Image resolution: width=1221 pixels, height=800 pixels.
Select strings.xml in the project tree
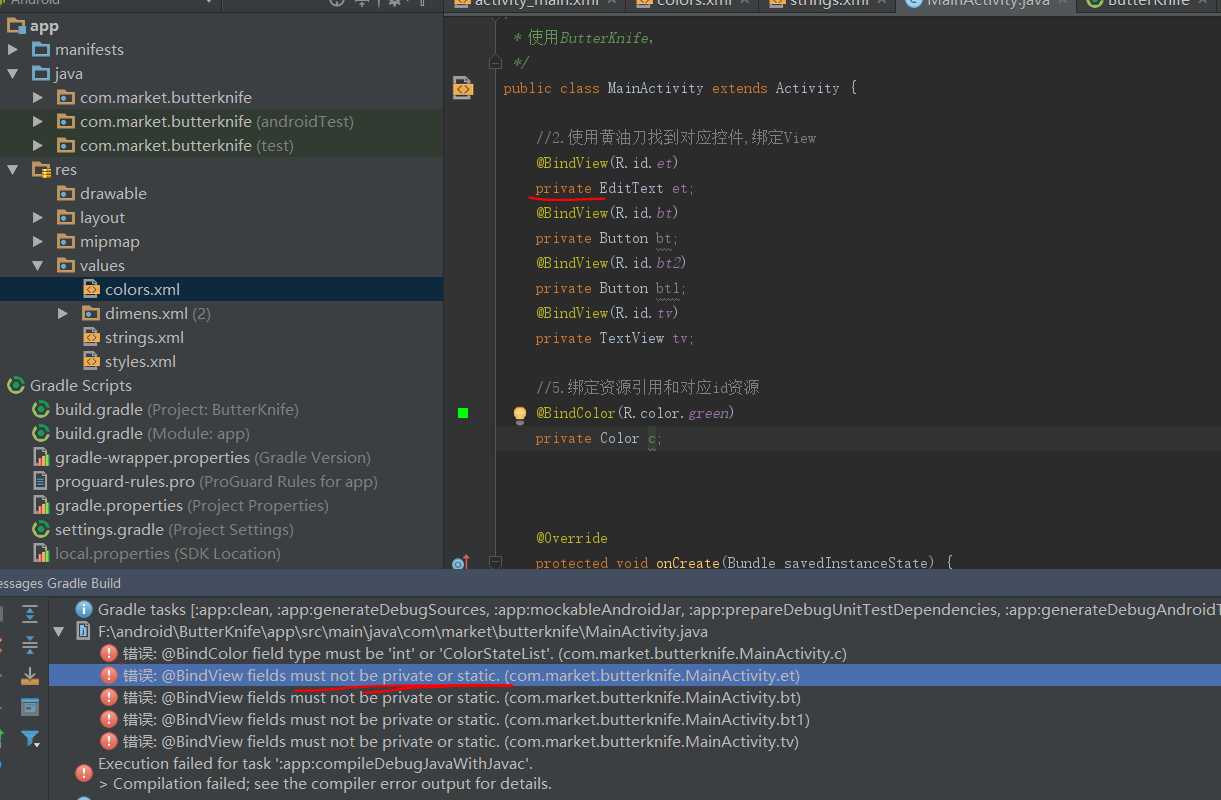click(144, 337)
